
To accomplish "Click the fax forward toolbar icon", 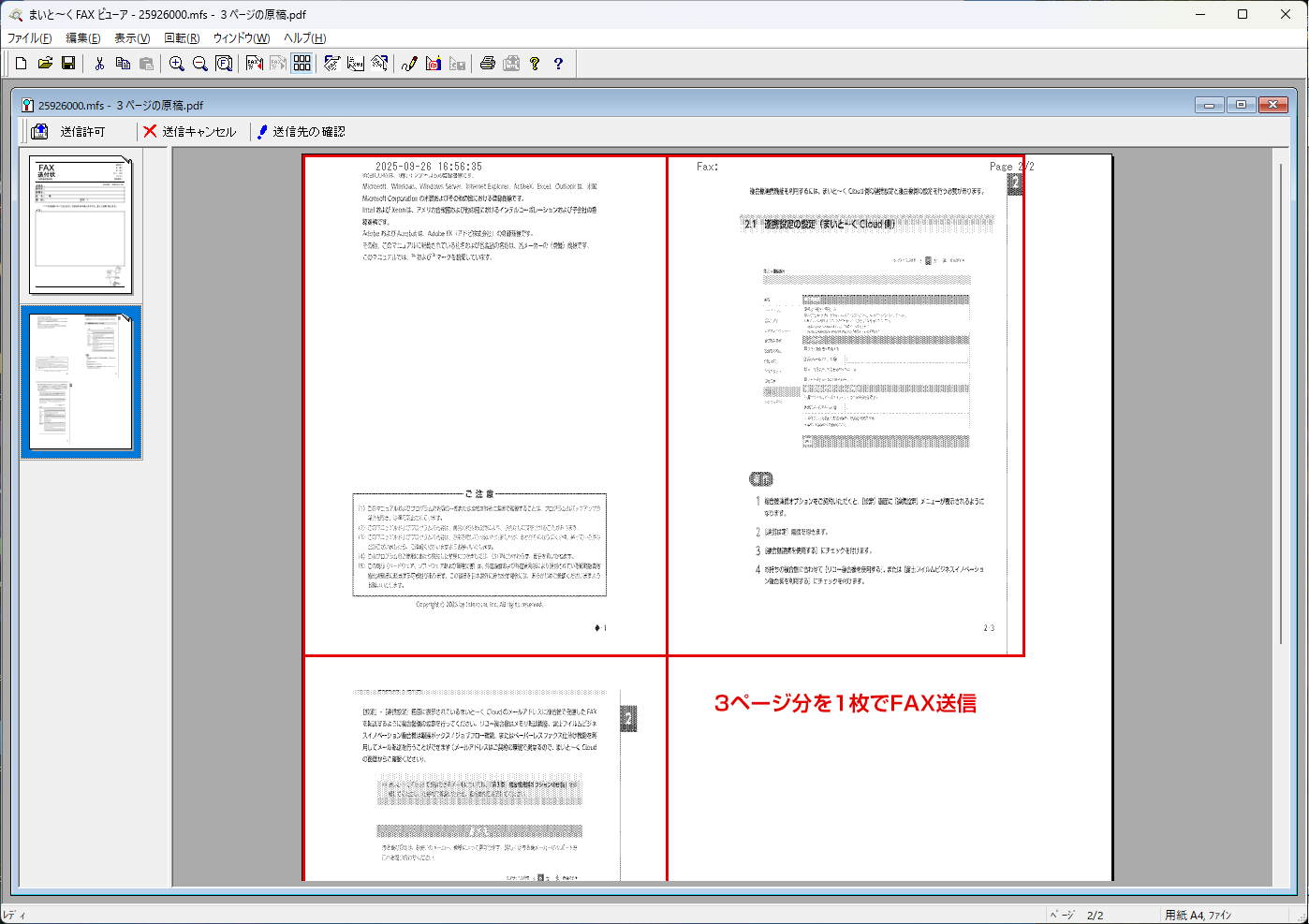I will [x=275, y=63].
